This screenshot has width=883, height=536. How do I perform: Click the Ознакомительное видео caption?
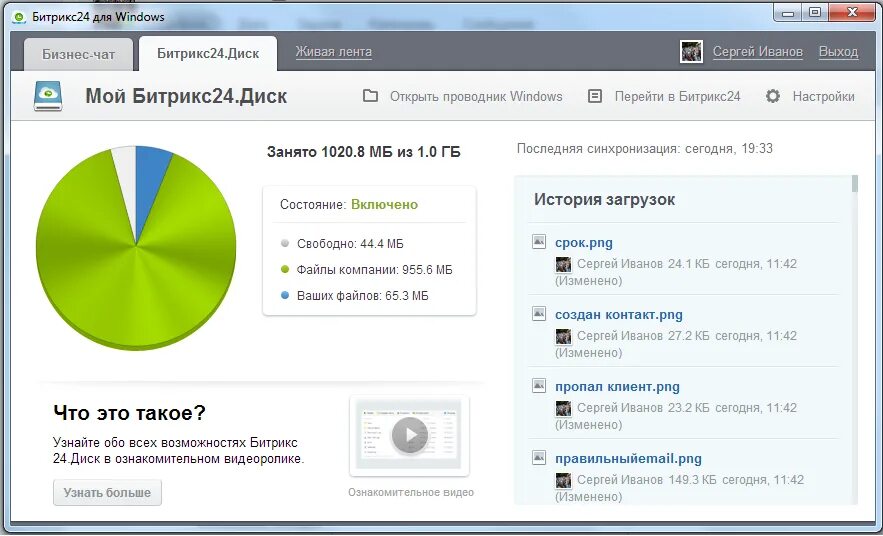point(411,492)
